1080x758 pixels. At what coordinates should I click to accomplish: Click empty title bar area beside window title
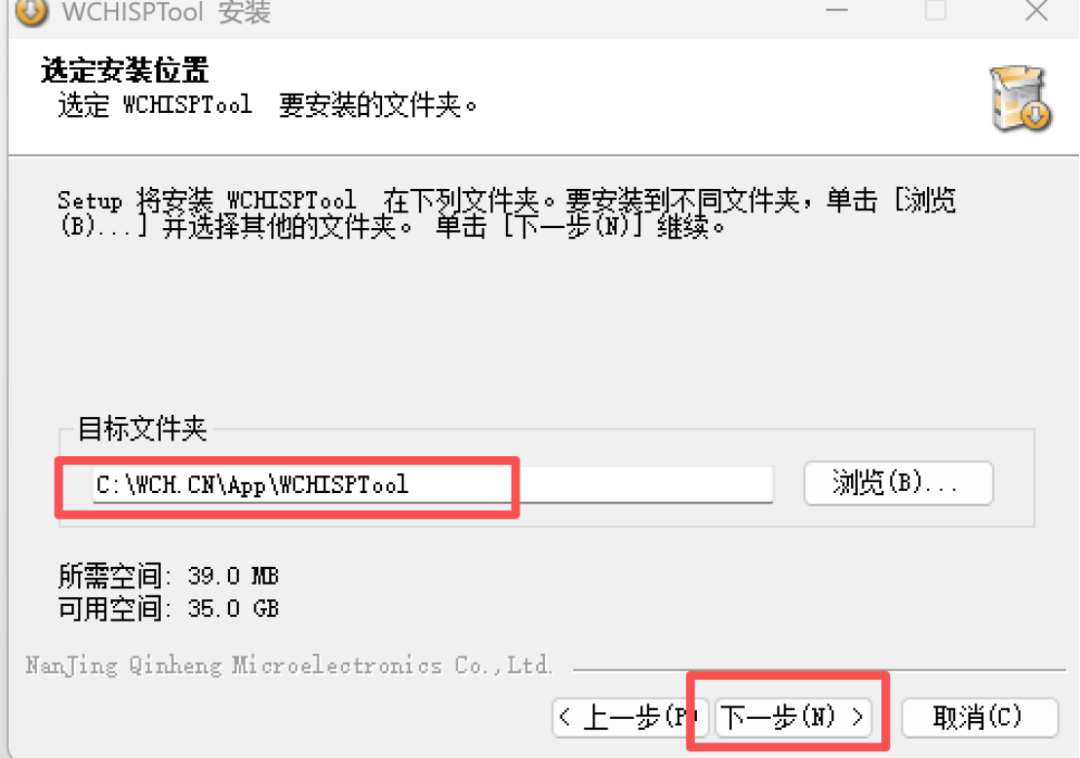[x=537, y=12]
